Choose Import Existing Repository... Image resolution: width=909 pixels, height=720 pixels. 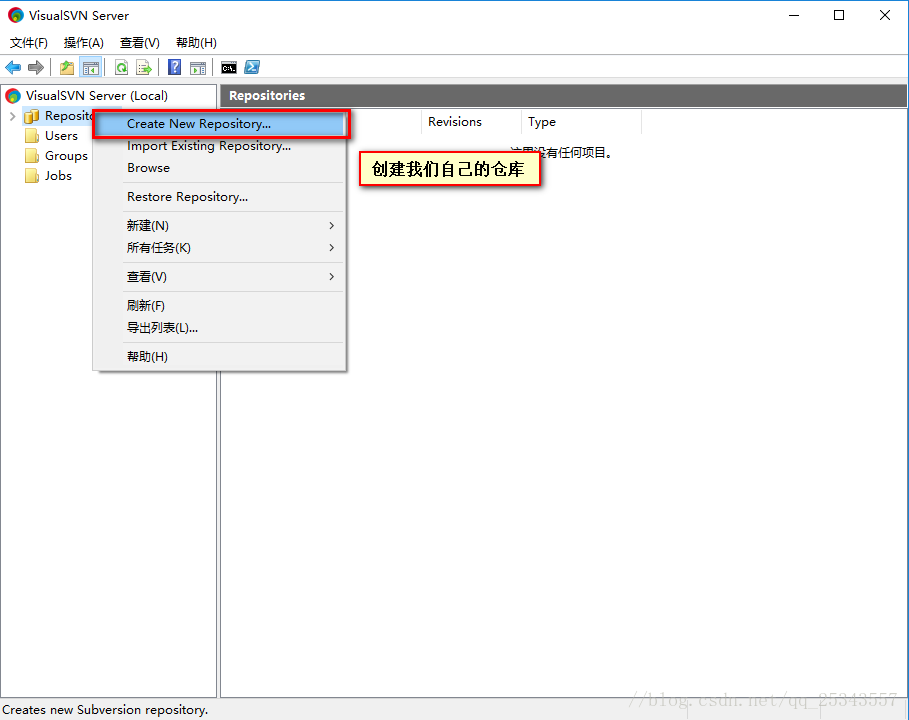(220, 146)
